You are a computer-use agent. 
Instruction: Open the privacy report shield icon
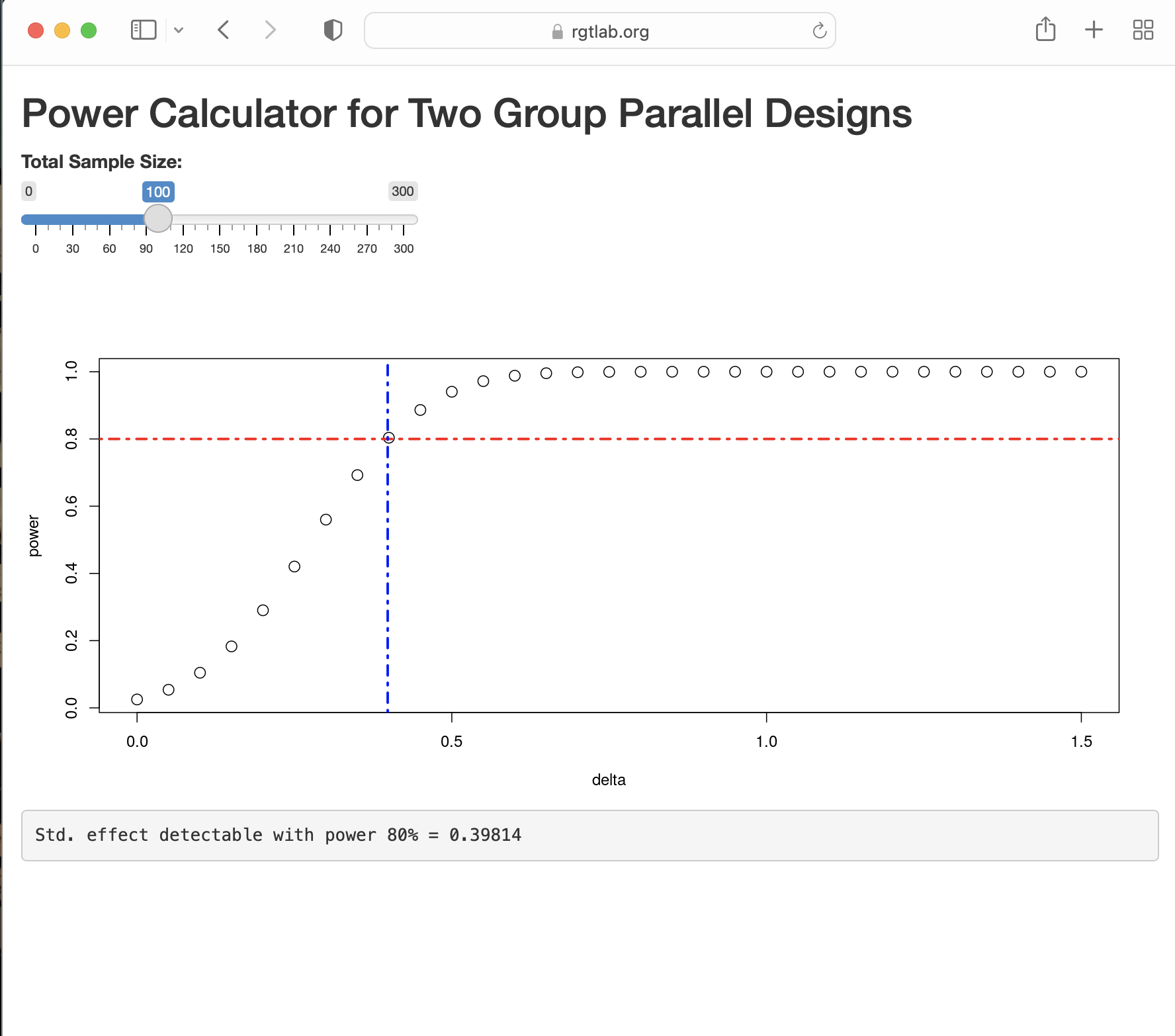tap(333, 30)
